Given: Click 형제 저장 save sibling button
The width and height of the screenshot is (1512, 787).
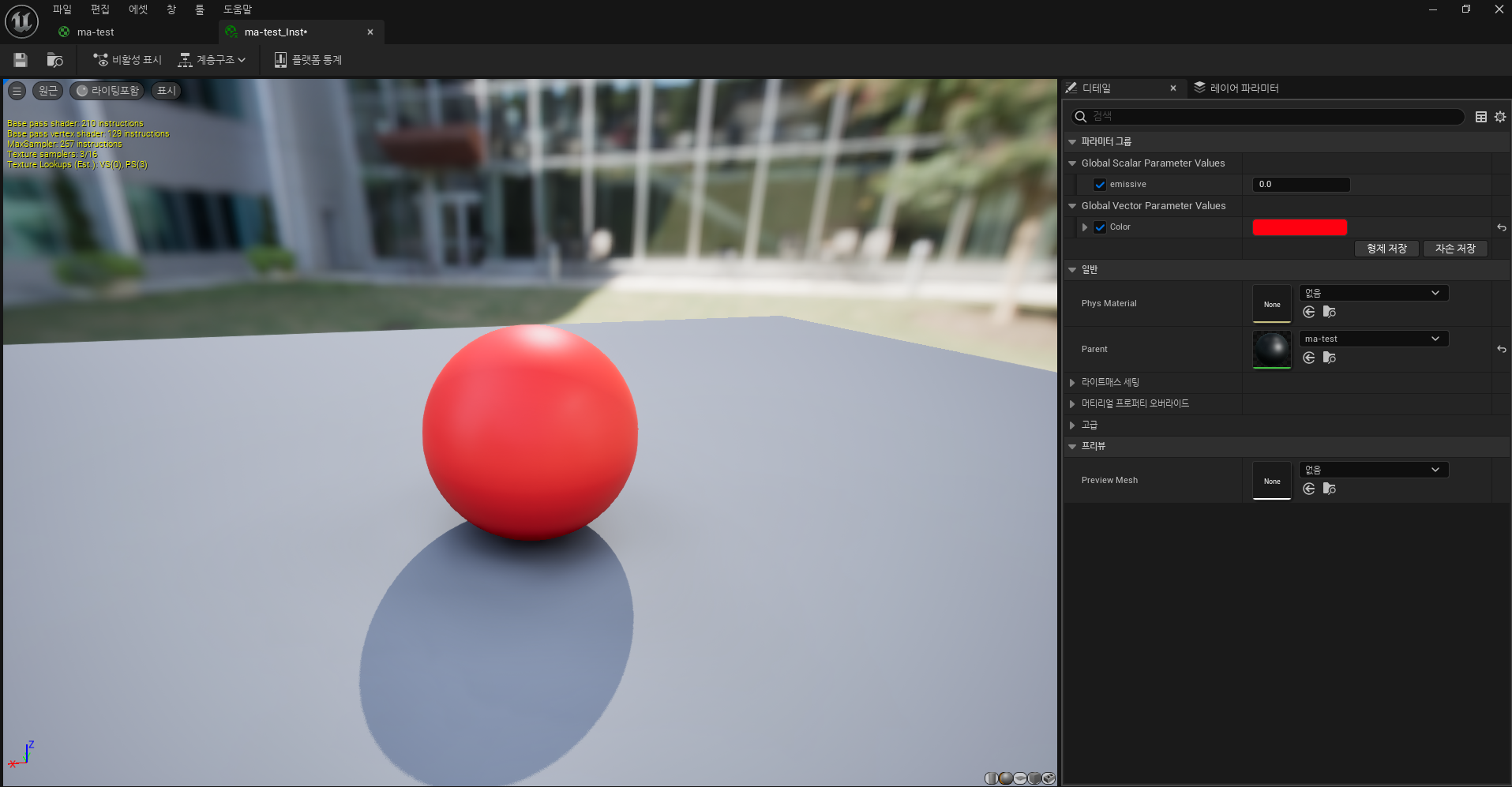Looking at the screenshot, I should [1387, 249].
